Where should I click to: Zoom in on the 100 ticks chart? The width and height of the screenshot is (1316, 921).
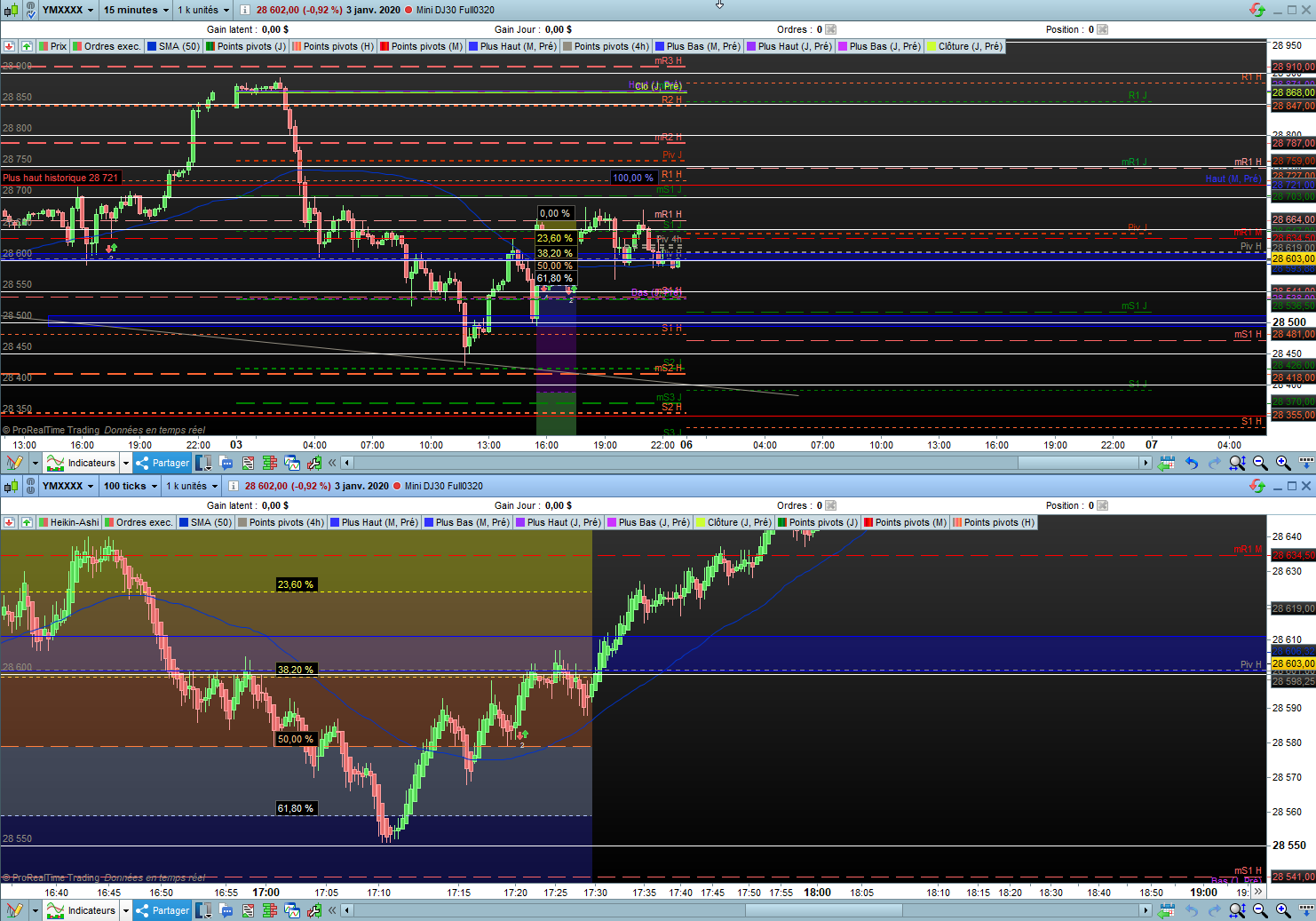coord(1283,910)
